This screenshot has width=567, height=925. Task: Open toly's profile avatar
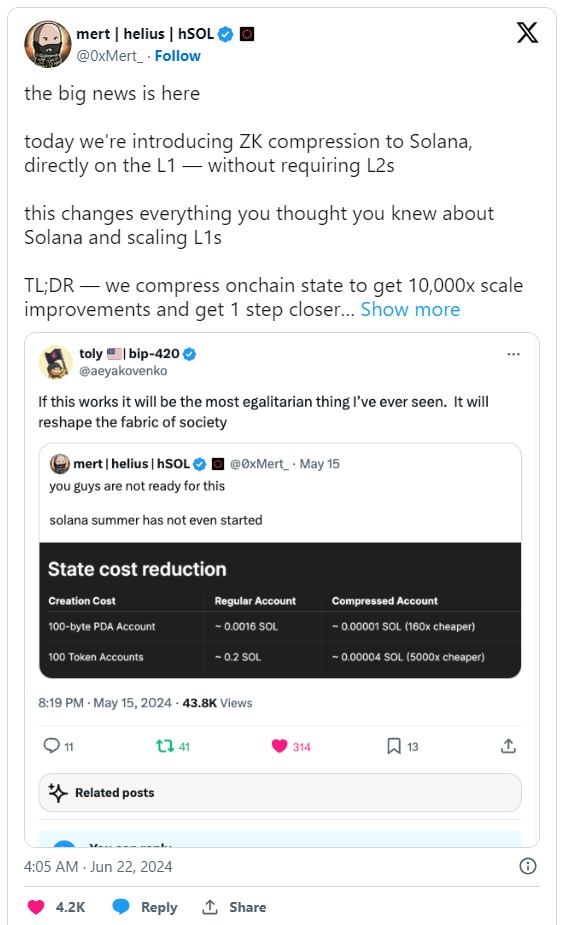pos(55,362)
